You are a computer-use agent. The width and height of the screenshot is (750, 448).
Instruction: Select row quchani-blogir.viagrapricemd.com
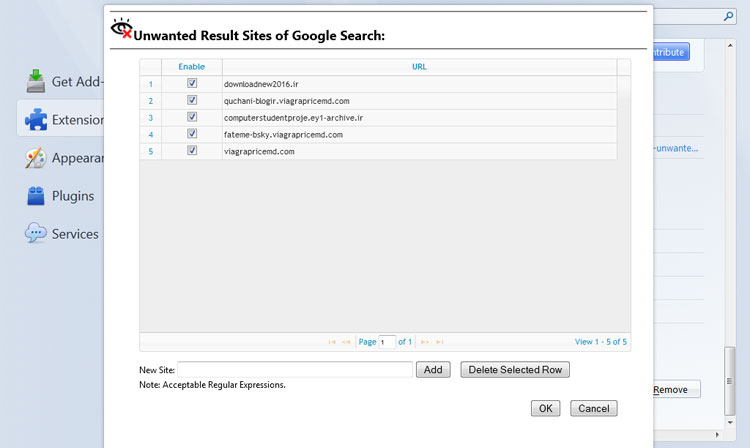(378, 101)
